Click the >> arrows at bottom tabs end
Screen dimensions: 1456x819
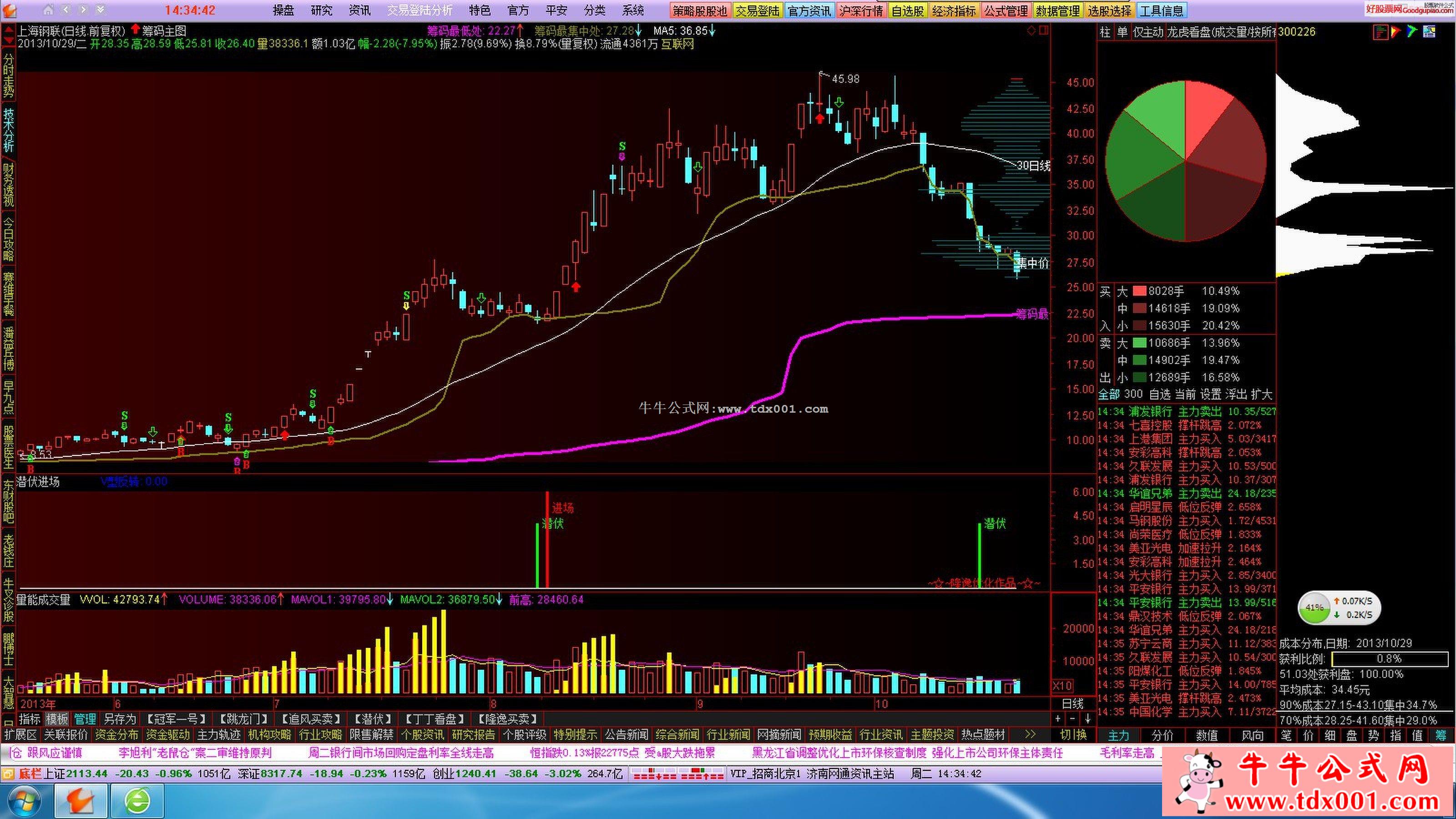click(1030, 735)
